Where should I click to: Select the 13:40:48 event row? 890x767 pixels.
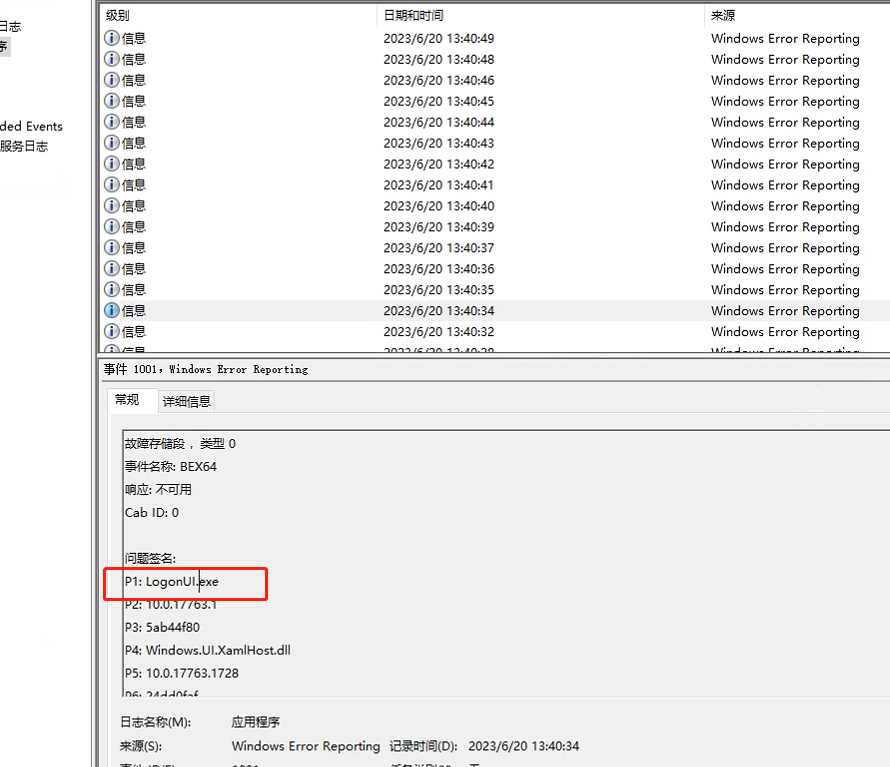click(x=400, y=58)
